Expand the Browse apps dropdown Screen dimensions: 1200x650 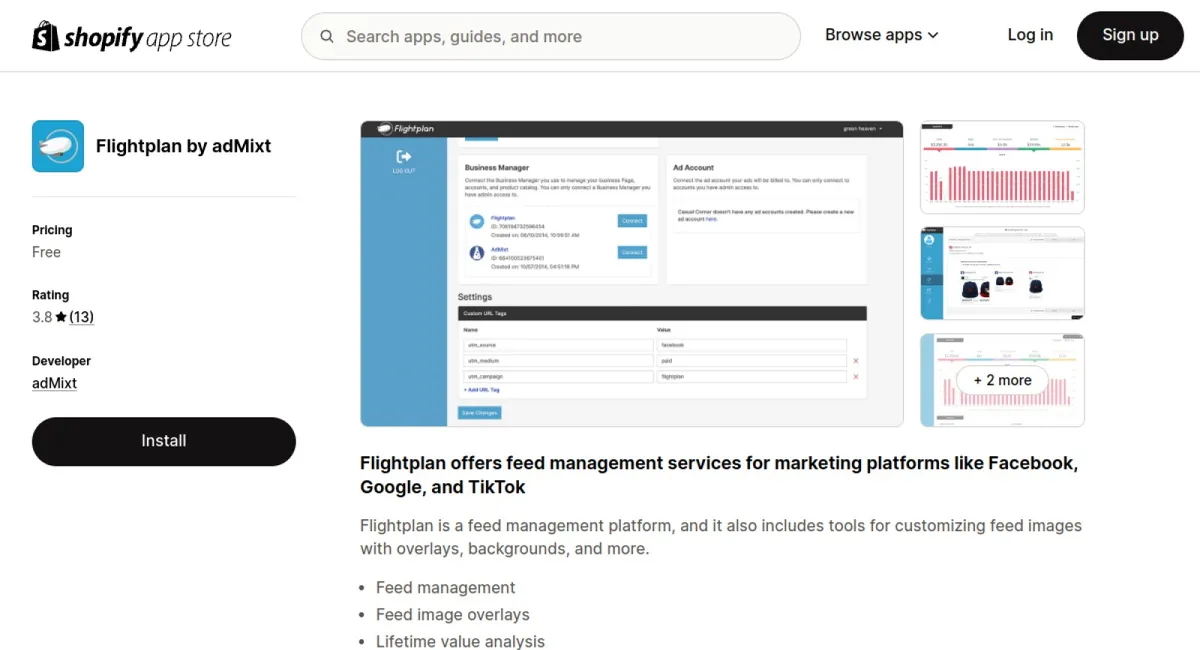[882, 35]
